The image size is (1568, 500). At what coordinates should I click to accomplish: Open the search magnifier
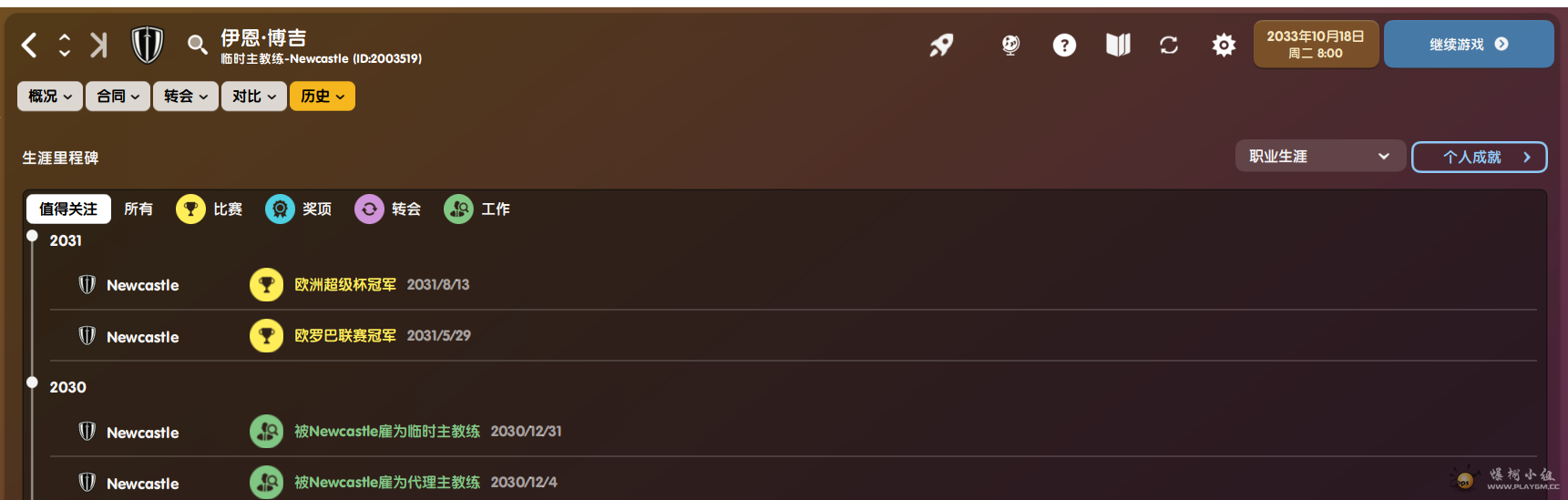[197, 45]
